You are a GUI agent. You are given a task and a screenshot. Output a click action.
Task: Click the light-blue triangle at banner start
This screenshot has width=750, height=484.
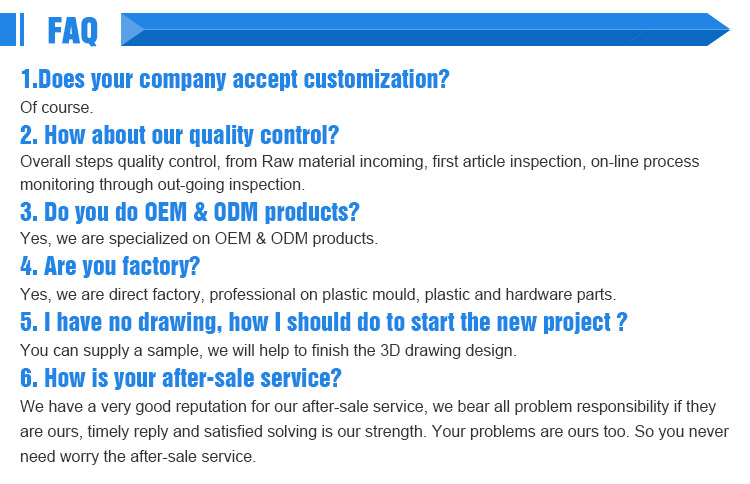(x=132, y=30)
